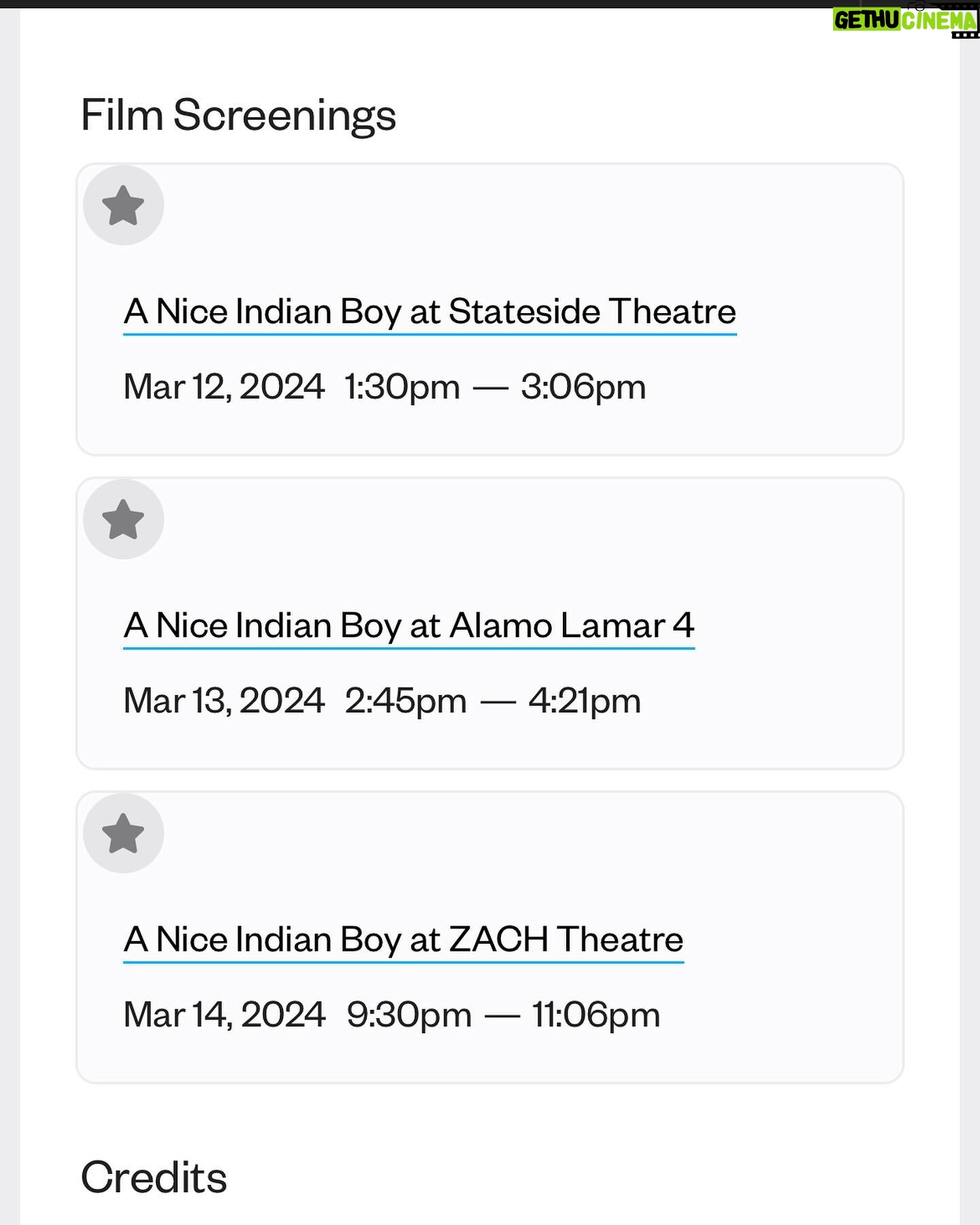
Task: Toggle favorite star for ZACH Theatre screening
Action: (123, 833)
